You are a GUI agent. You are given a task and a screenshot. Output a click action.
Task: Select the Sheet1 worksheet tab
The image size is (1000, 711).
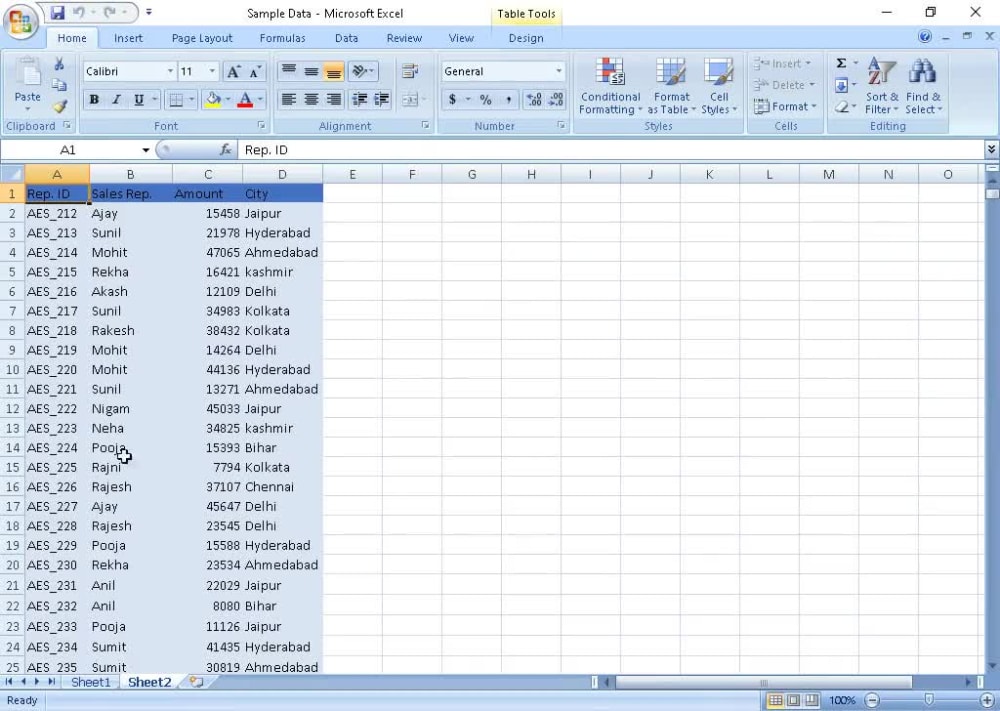tap(91, 682)
